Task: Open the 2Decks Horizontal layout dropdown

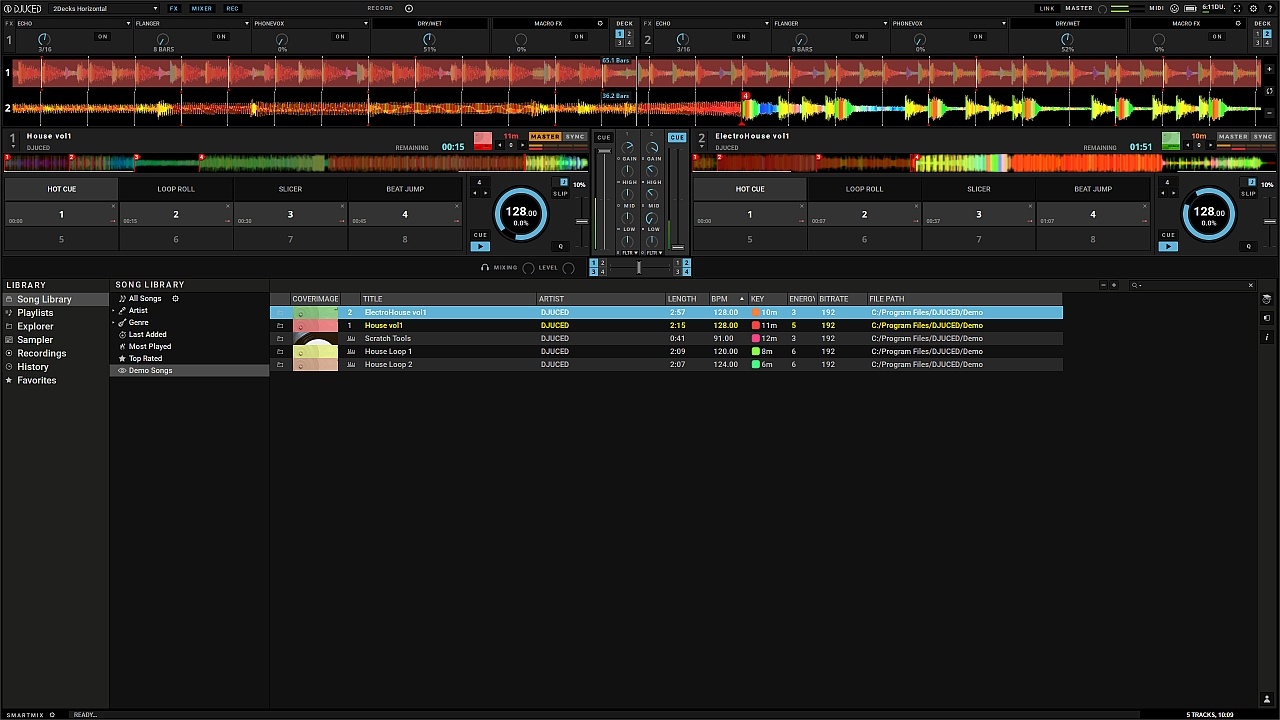Action: click(105, 8)
